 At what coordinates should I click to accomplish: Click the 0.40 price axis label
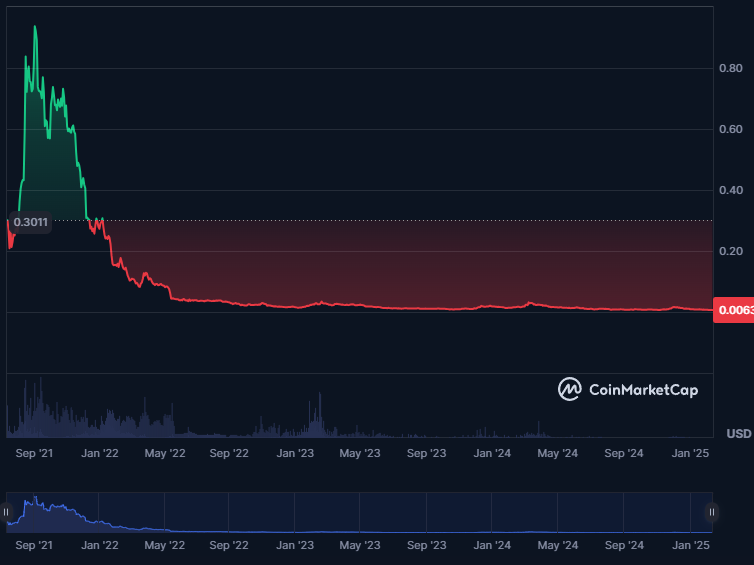(730, 190)
